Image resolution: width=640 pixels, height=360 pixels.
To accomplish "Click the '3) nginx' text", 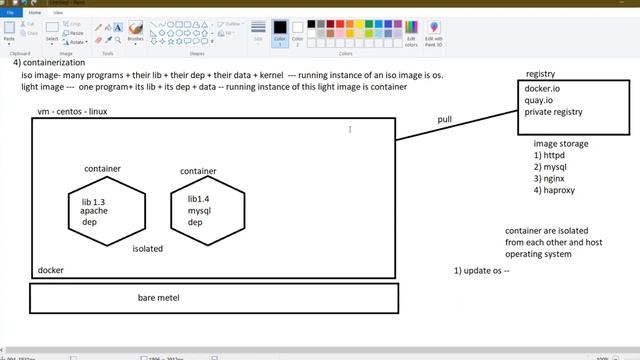I will pos(549,178).
